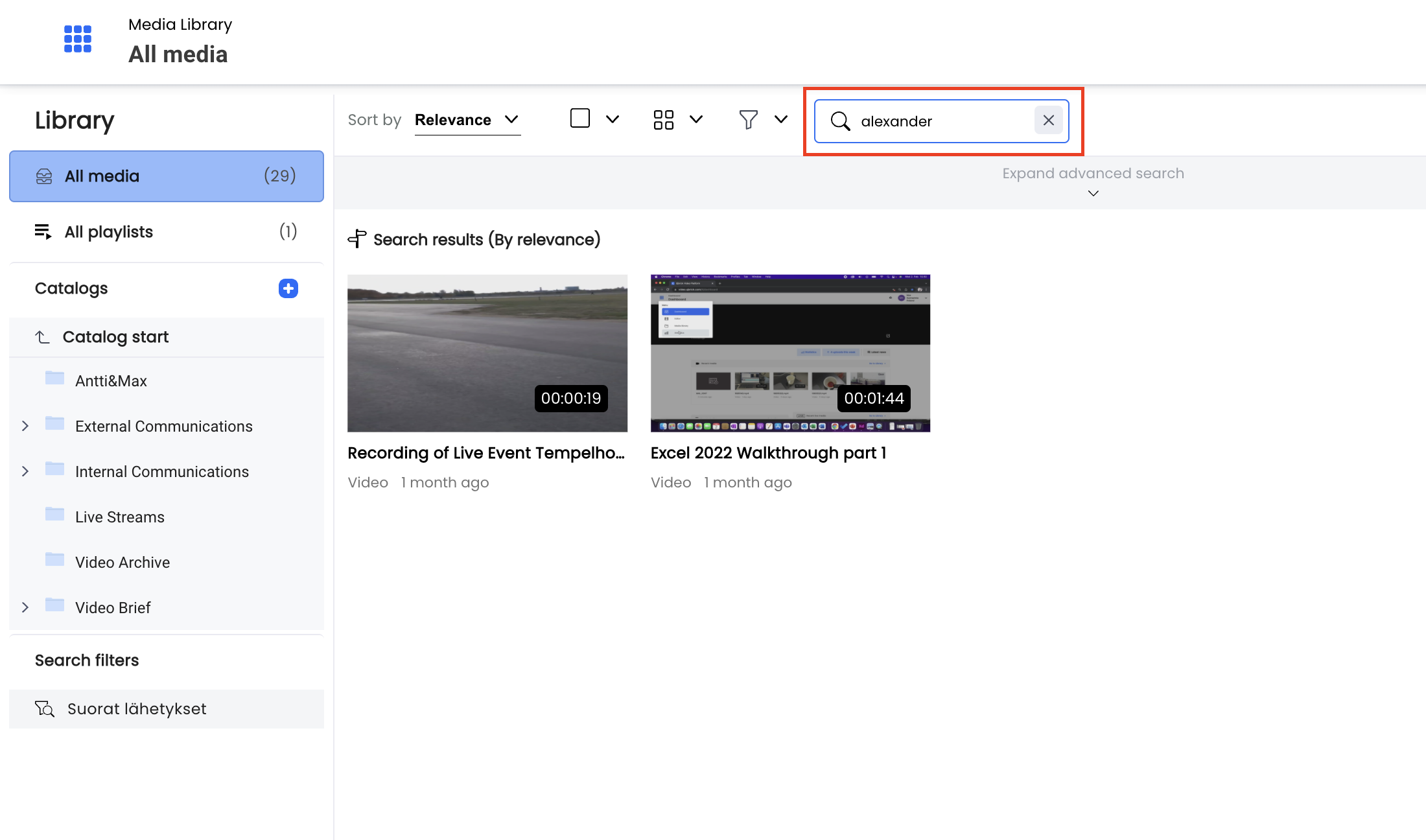This screenshot has width=1426, height=840.
Task: Open Excel 2022 Walkthrough part 1 title
Action: 768,453
